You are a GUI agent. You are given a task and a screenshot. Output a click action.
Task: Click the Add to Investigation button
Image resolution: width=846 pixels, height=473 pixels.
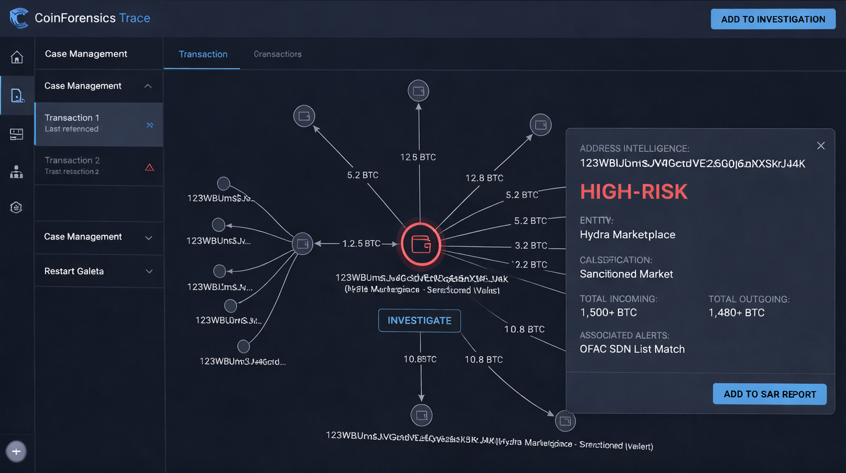pyautogui.click(x=772, y=19)
